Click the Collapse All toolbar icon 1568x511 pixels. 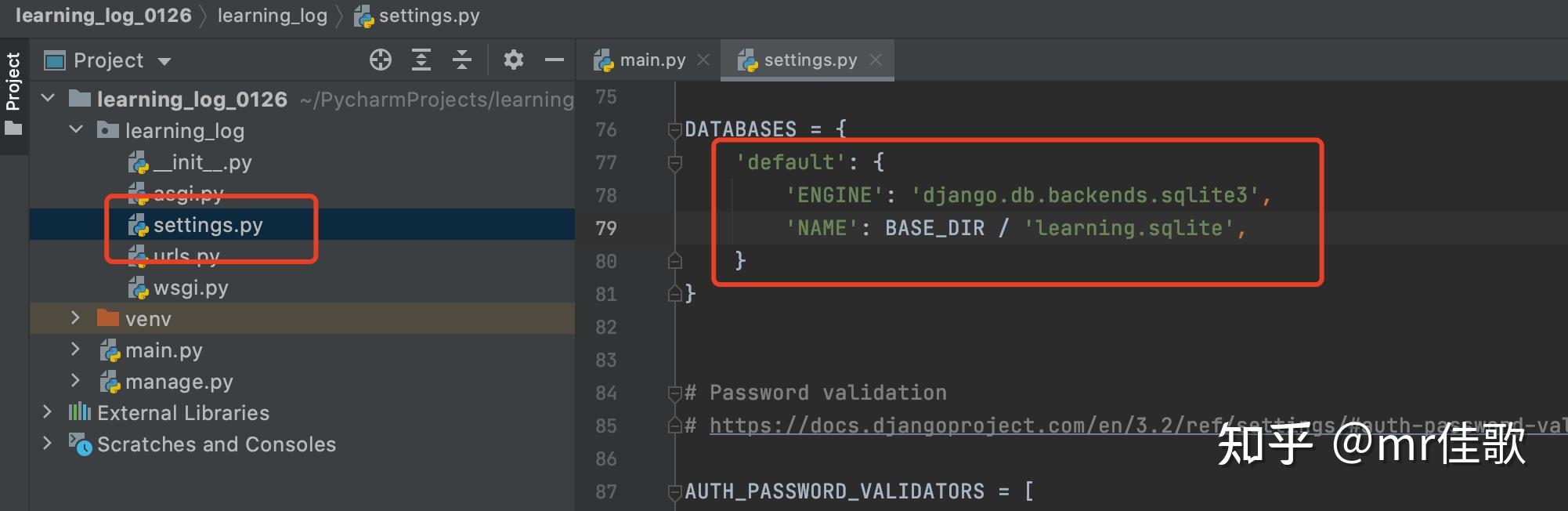coord(462,60)
